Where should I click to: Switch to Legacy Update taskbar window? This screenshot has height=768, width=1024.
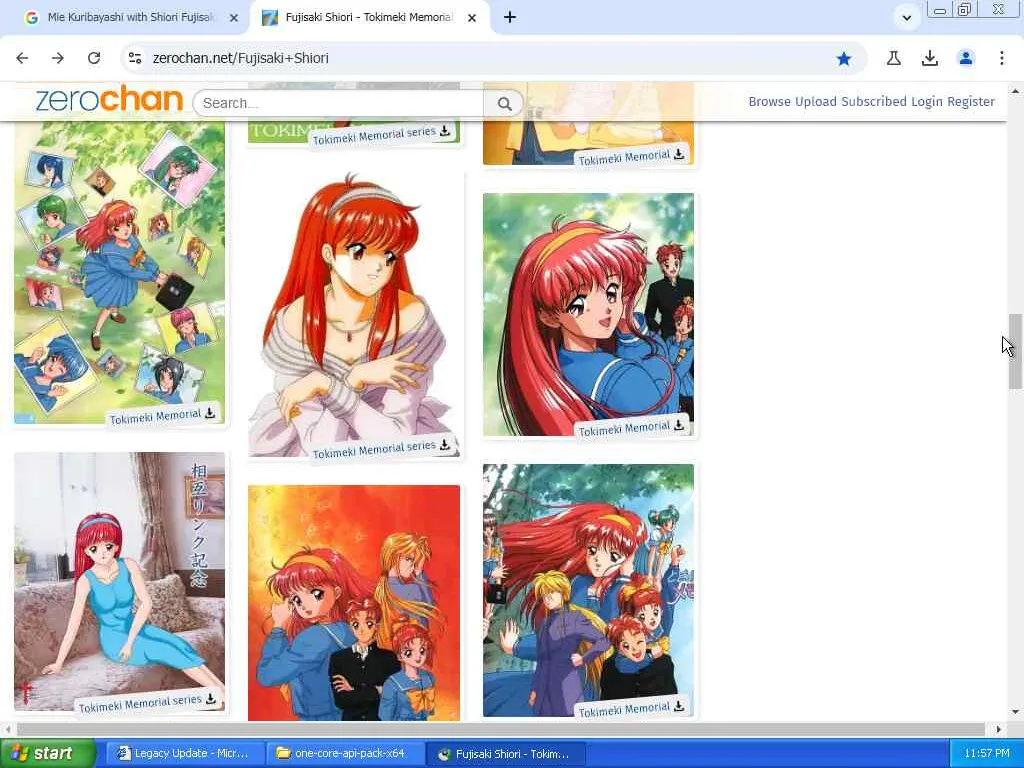pyautogui.click(x=184, y=754)
